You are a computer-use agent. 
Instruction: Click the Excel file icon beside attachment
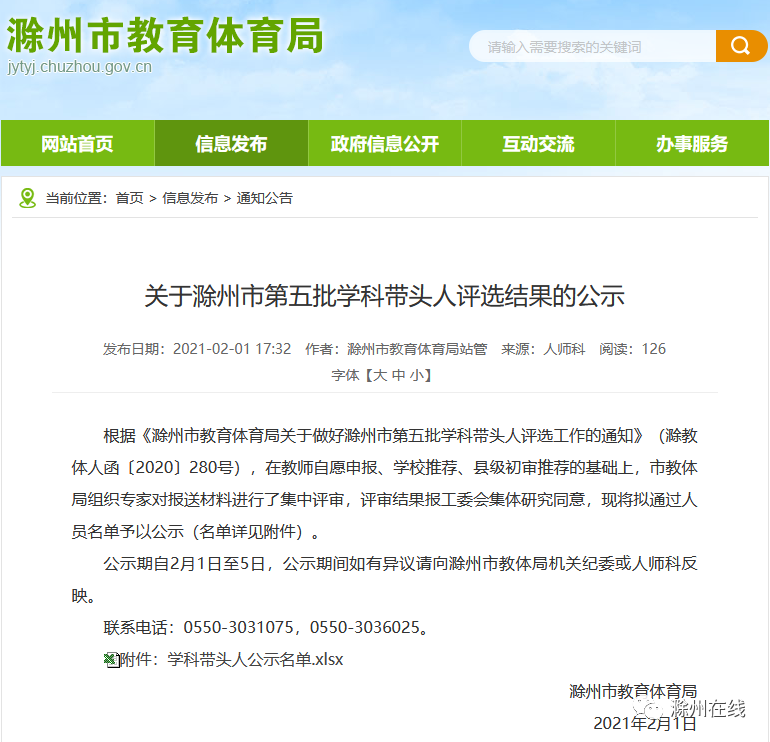tap(112, 660)
